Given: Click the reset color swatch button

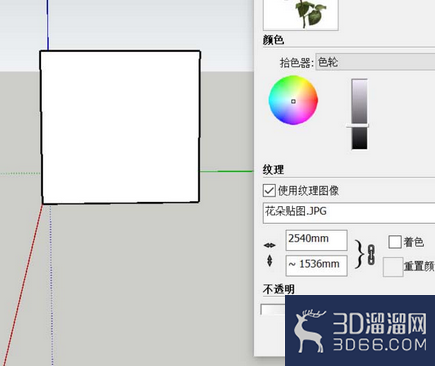Looking at the screenshot, I should (393, 267).
